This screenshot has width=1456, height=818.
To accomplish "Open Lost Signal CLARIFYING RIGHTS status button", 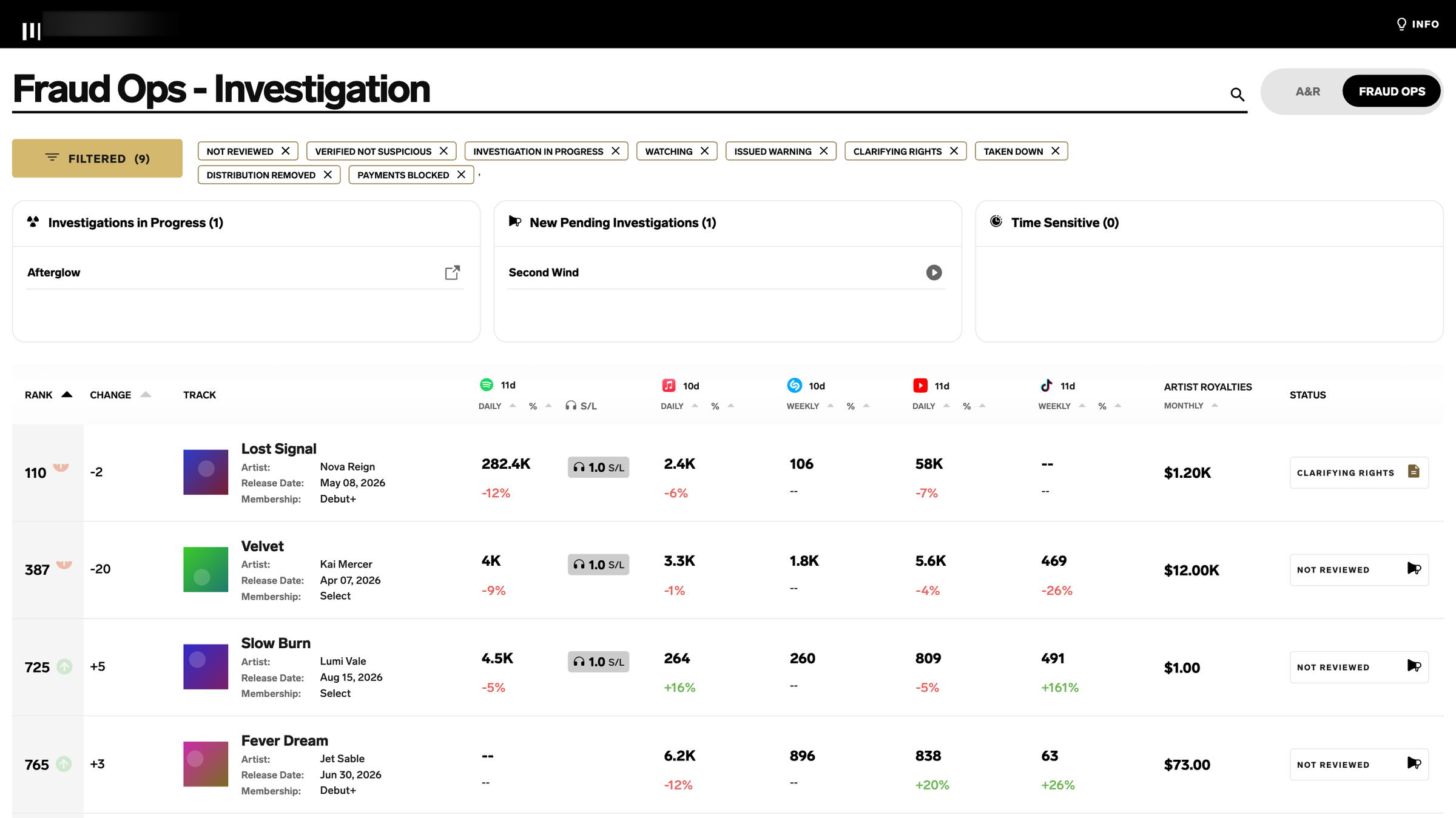I will click(1359, 472).
